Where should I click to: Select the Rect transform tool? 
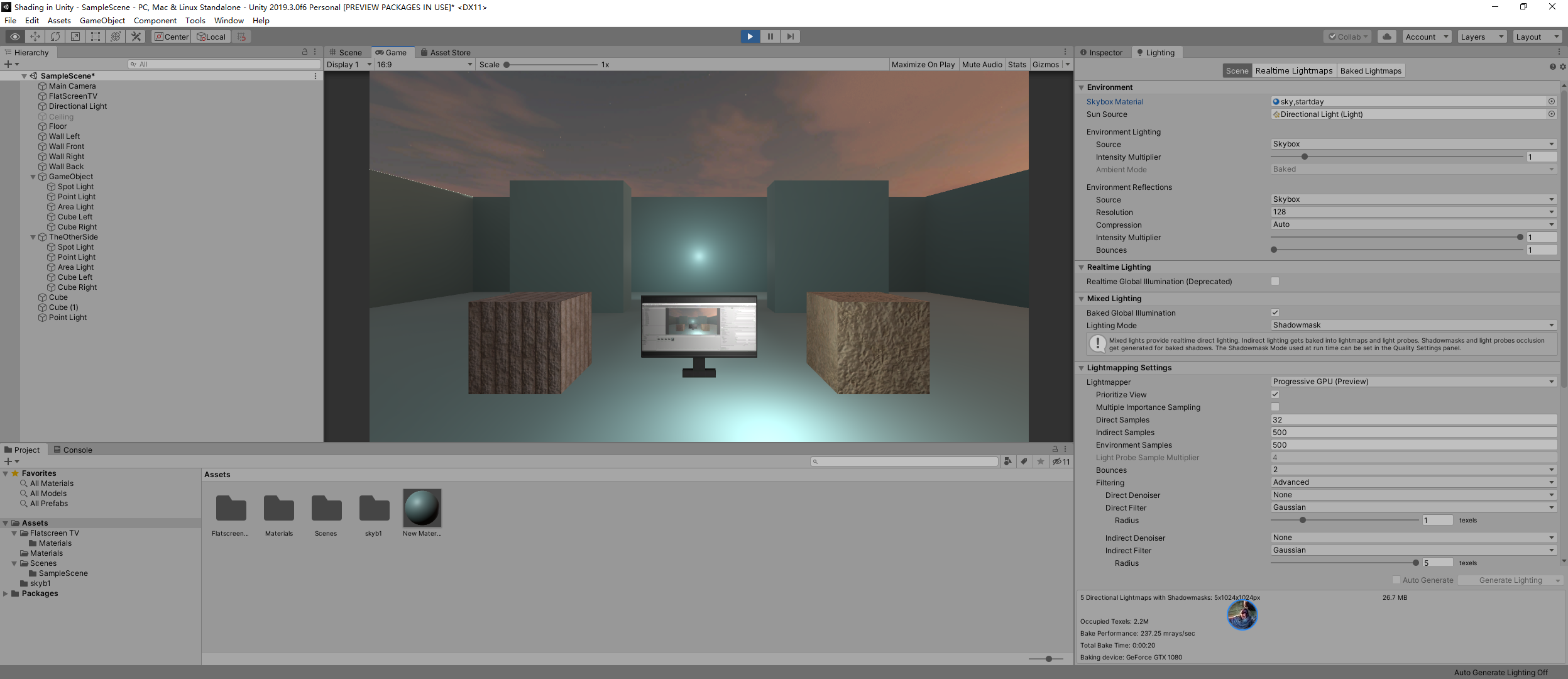96,36
